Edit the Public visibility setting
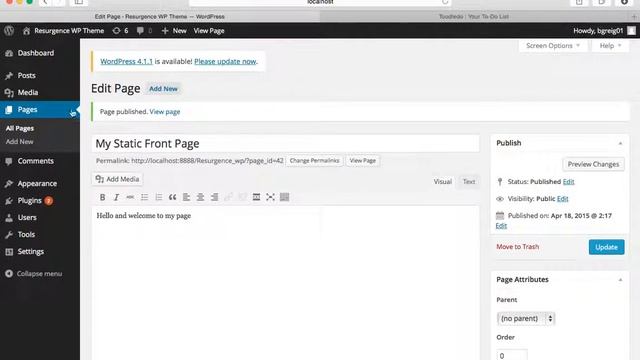Viewport: 640px width, 360px height. 562,199
